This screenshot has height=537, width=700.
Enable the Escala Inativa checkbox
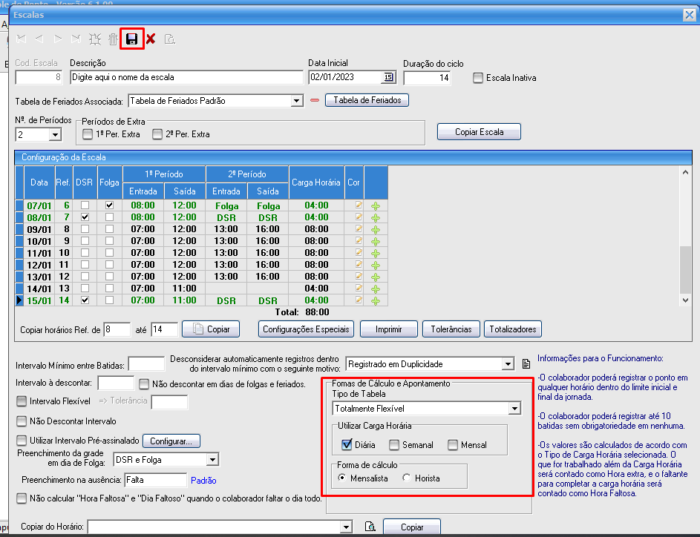pos(478,78)
